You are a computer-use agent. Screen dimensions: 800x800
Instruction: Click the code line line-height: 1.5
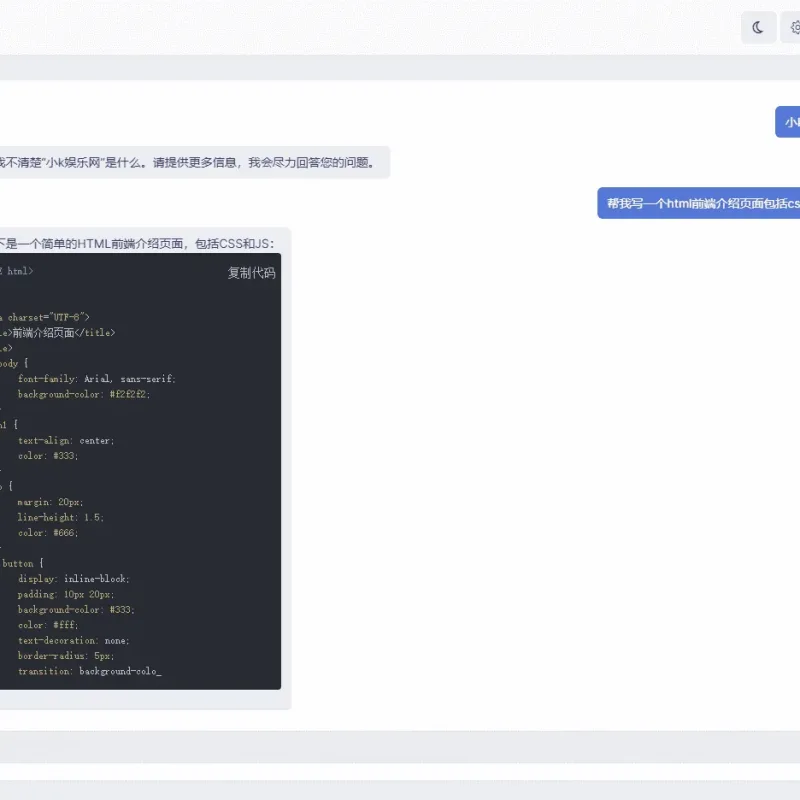(x=61, y=517)
